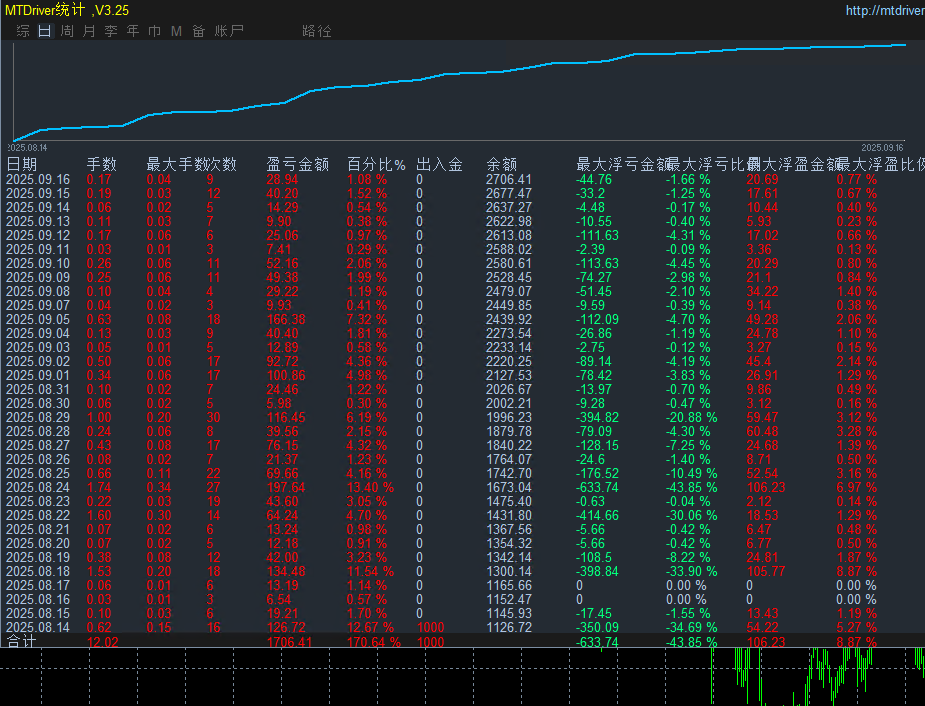
Task: Open the 币 (symbol) tab
Action: (155, 31)
